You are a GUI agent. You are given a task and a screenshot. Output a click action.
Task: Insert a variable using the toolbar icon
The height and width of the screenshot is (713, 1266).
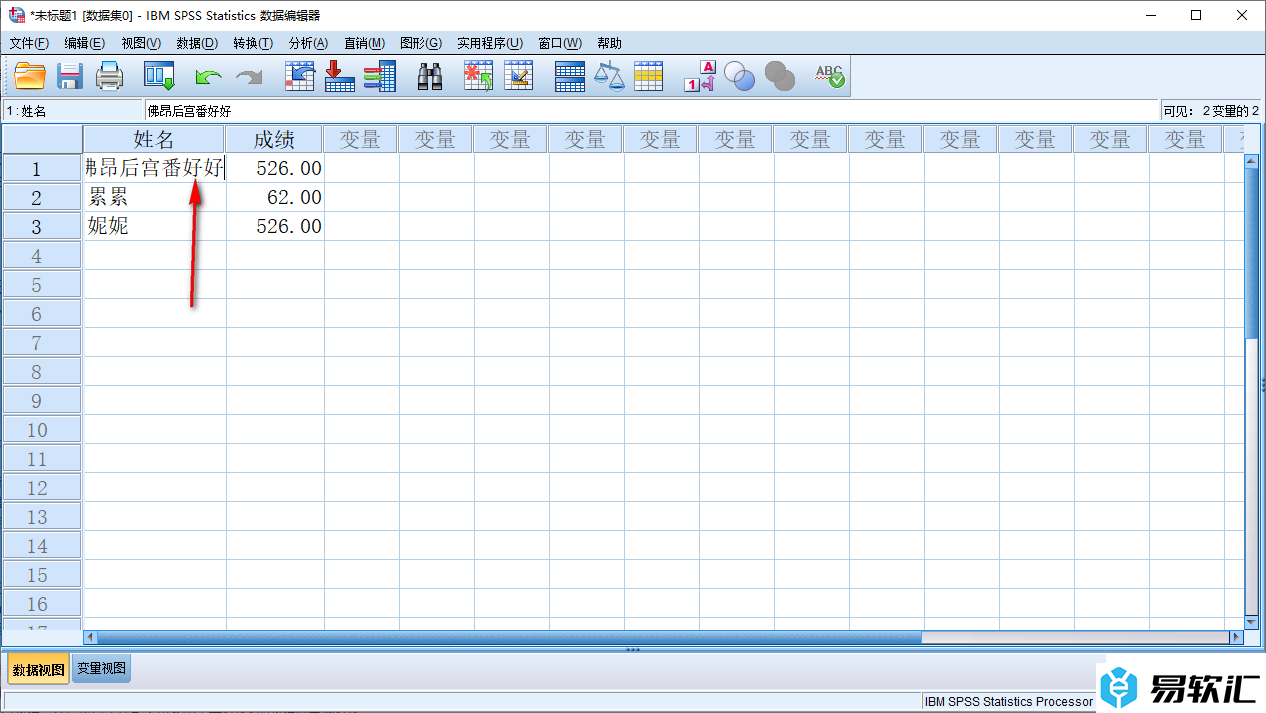click(x=518, y=76)
